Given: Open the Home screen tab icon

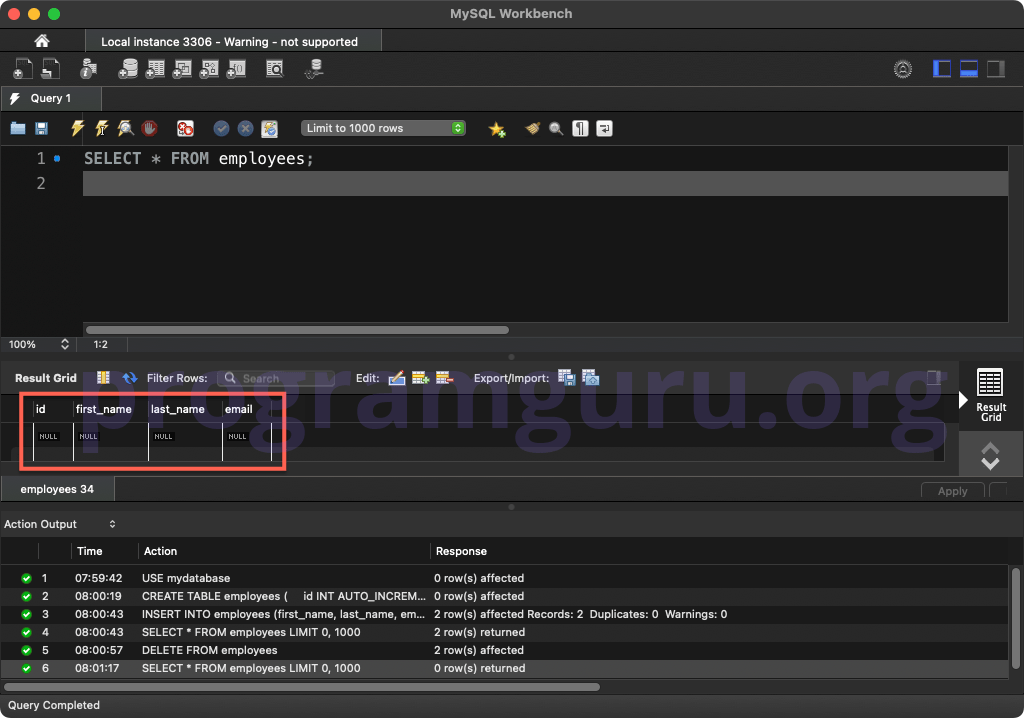Looking at the screenshot, I should [x=42, y=41].
